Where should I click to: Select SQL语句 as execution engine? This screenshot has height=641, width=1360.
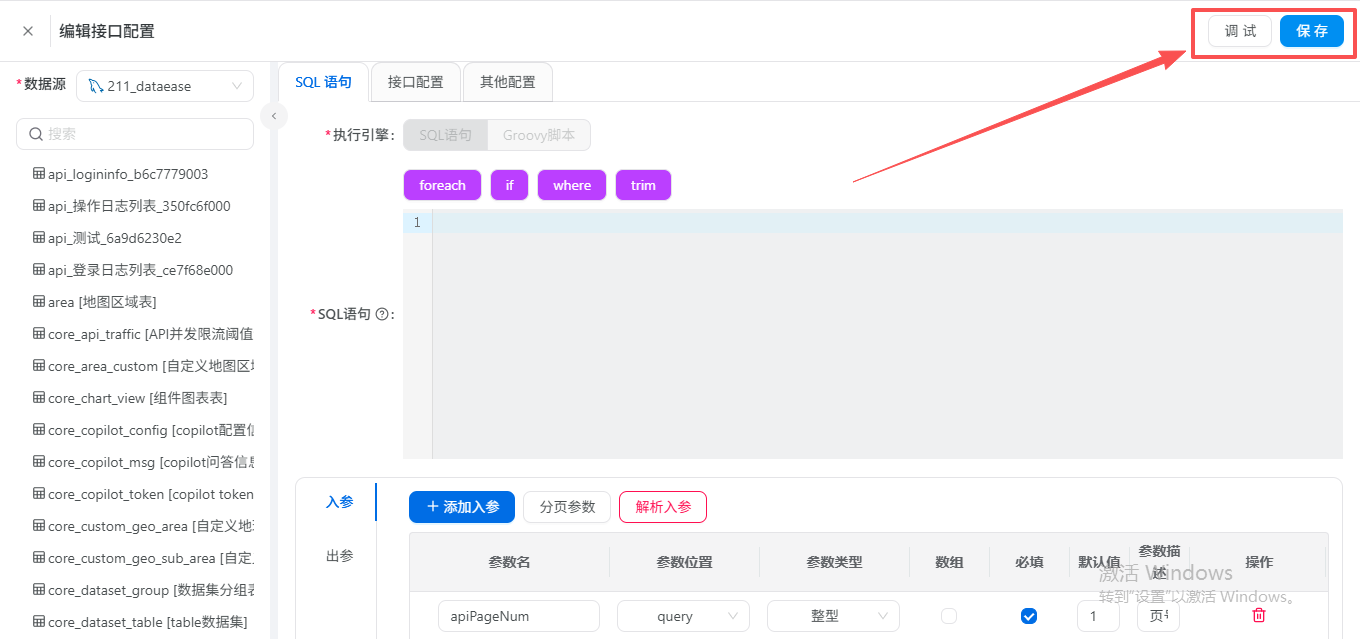point(445,135)
